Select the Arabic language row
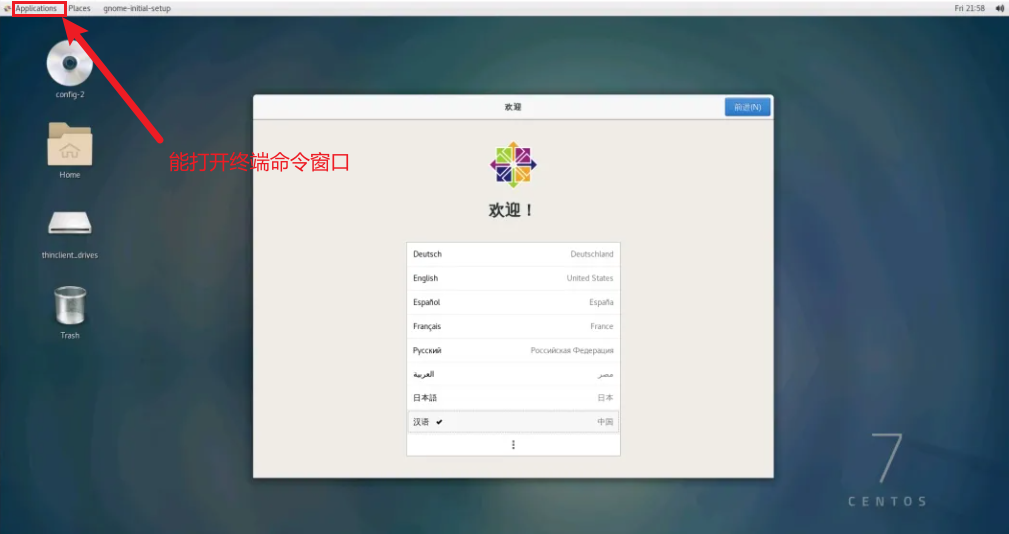The image size is (1009, 534). pyautogui.click(x=513, y=374)
